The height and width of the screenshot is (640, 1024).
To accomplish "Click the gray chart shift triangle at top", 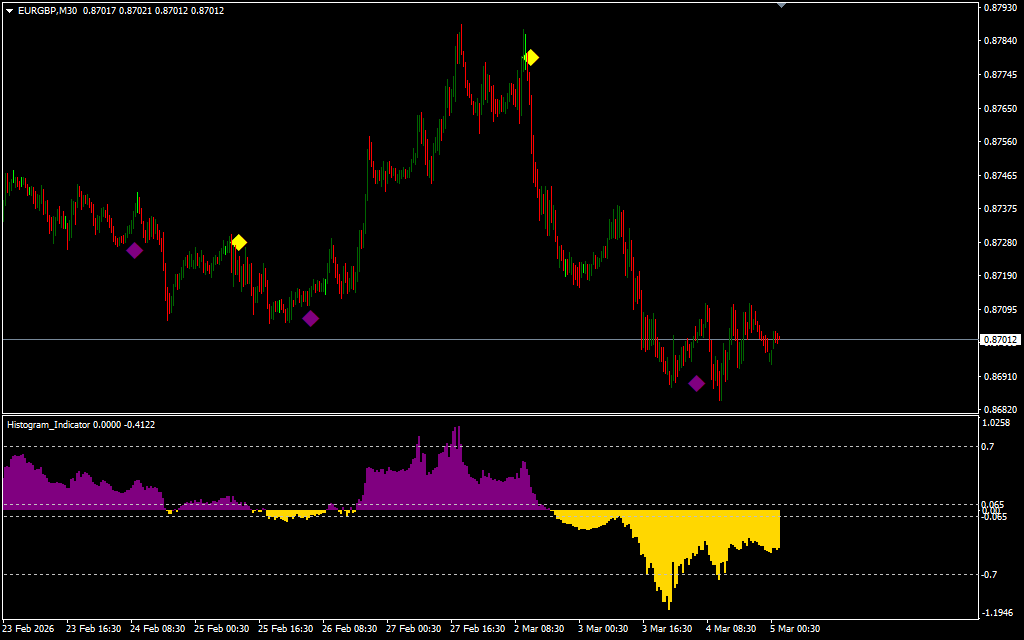I will pos(781,5).
